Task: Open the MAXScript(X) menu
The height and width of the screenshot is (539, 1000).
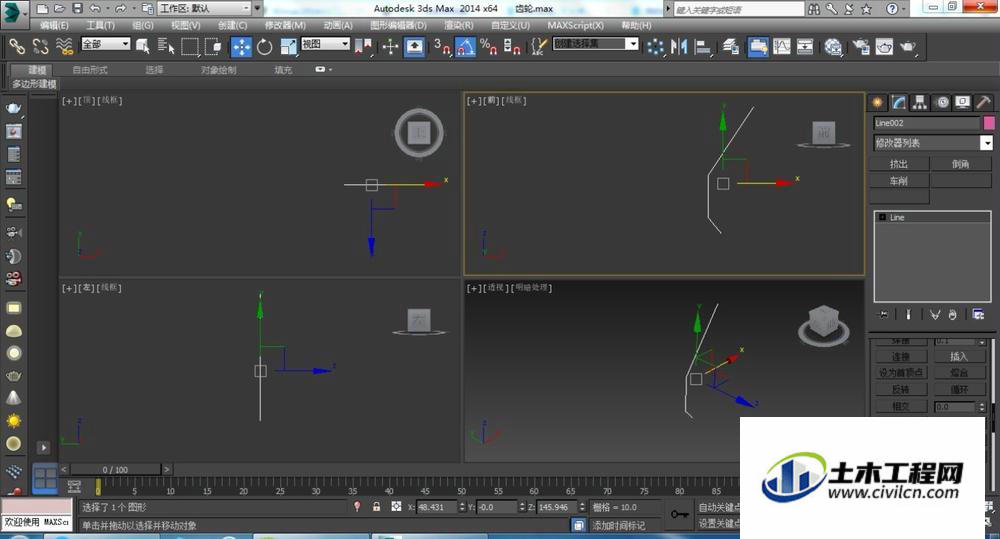Action: 575,25
